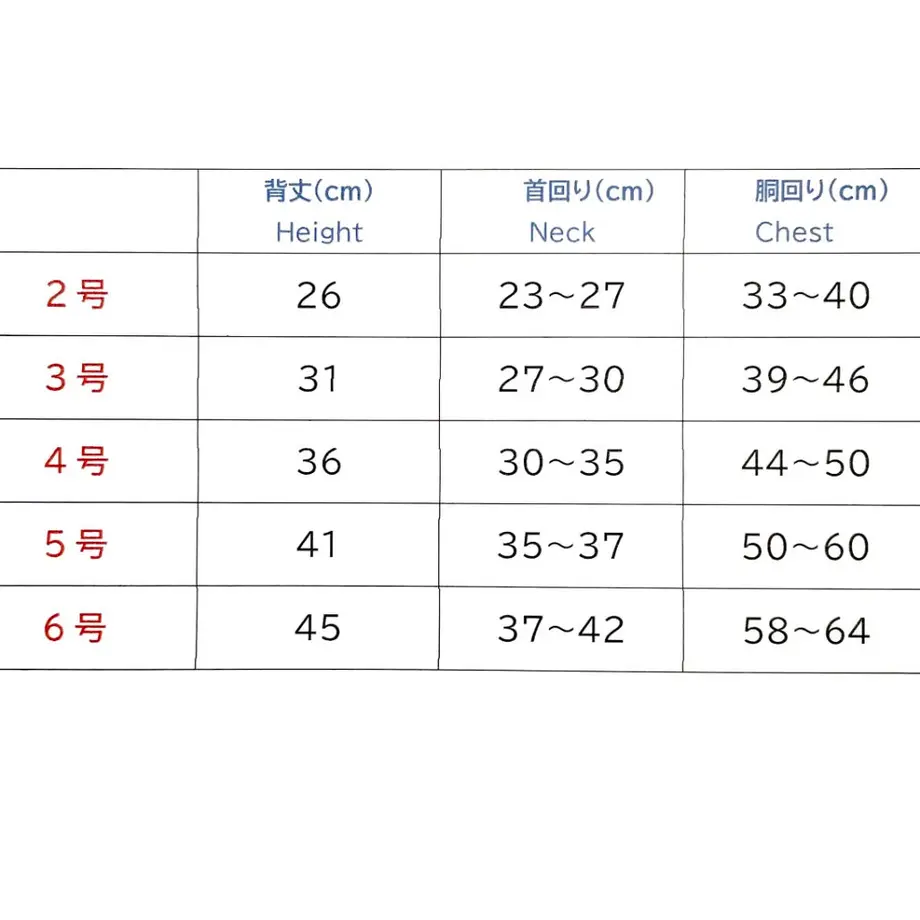Click the height value 41 cell
The height and width of the screenshot is (920, 920).
point(319,544)
